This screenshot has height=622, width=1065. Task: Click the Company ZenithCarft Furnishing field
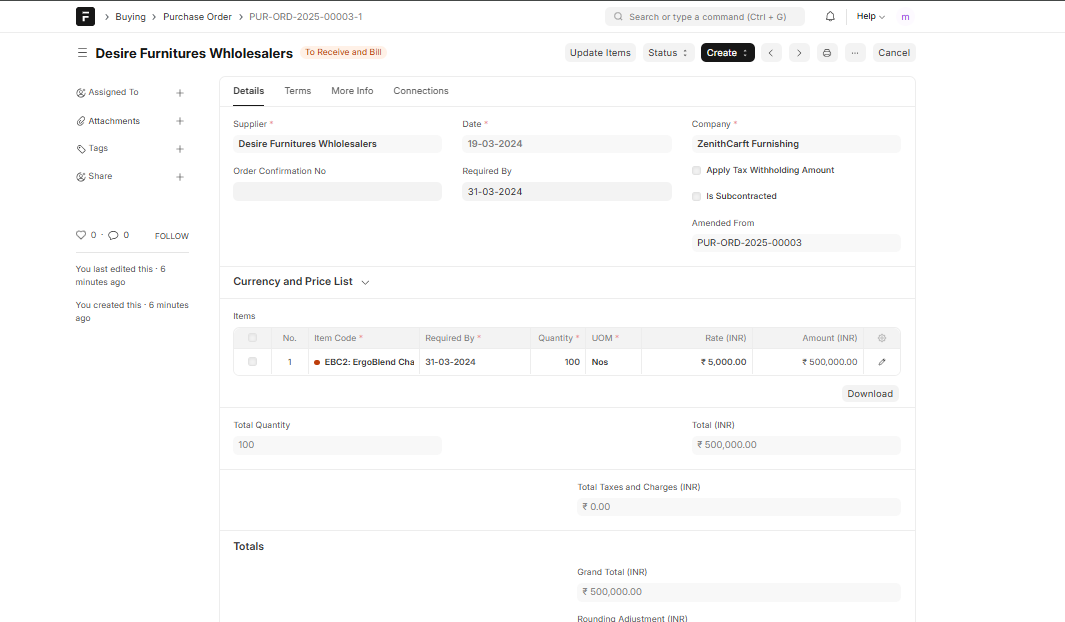pos(796,144)
